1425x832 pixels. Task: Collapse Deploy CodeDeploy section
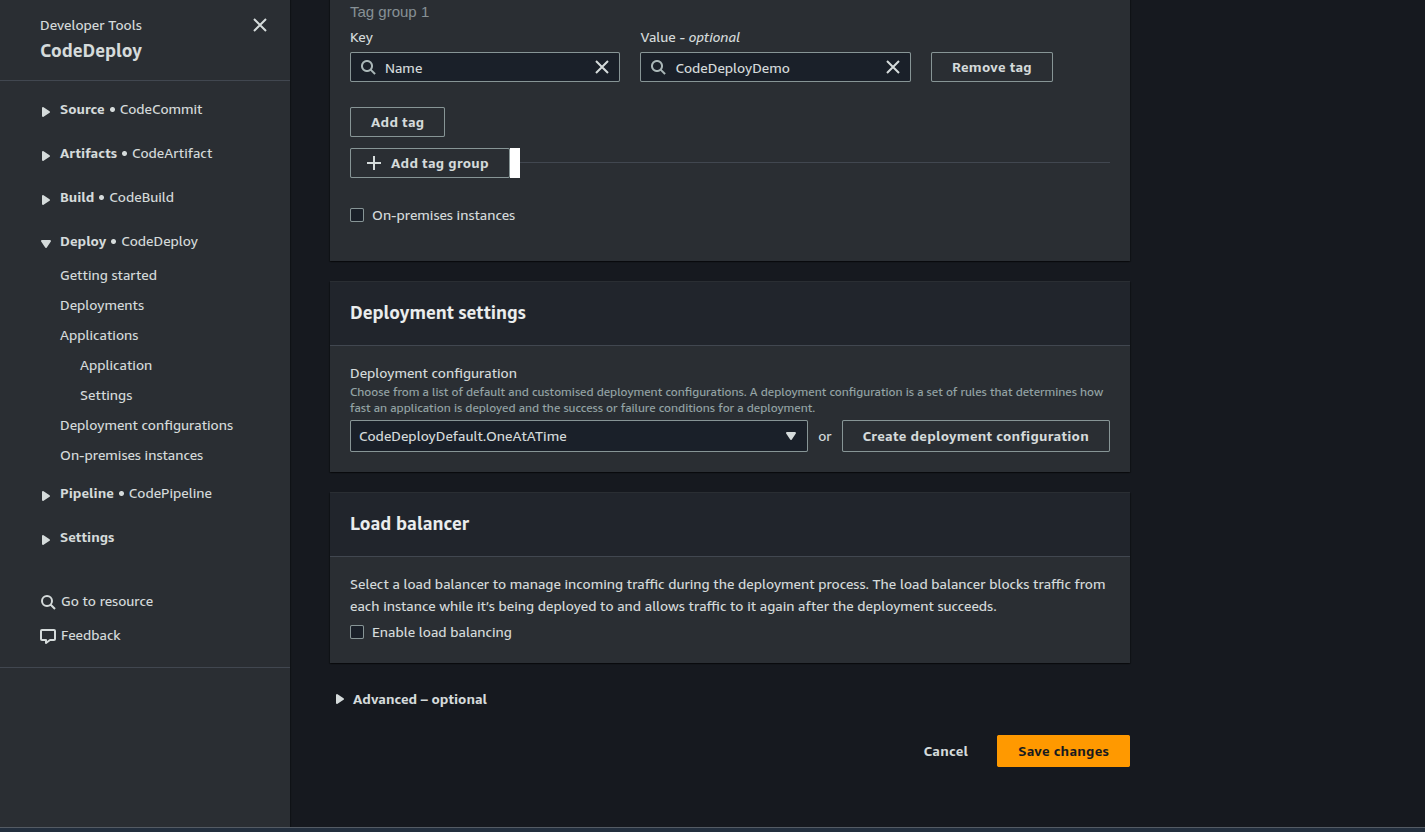pos(46,243)
